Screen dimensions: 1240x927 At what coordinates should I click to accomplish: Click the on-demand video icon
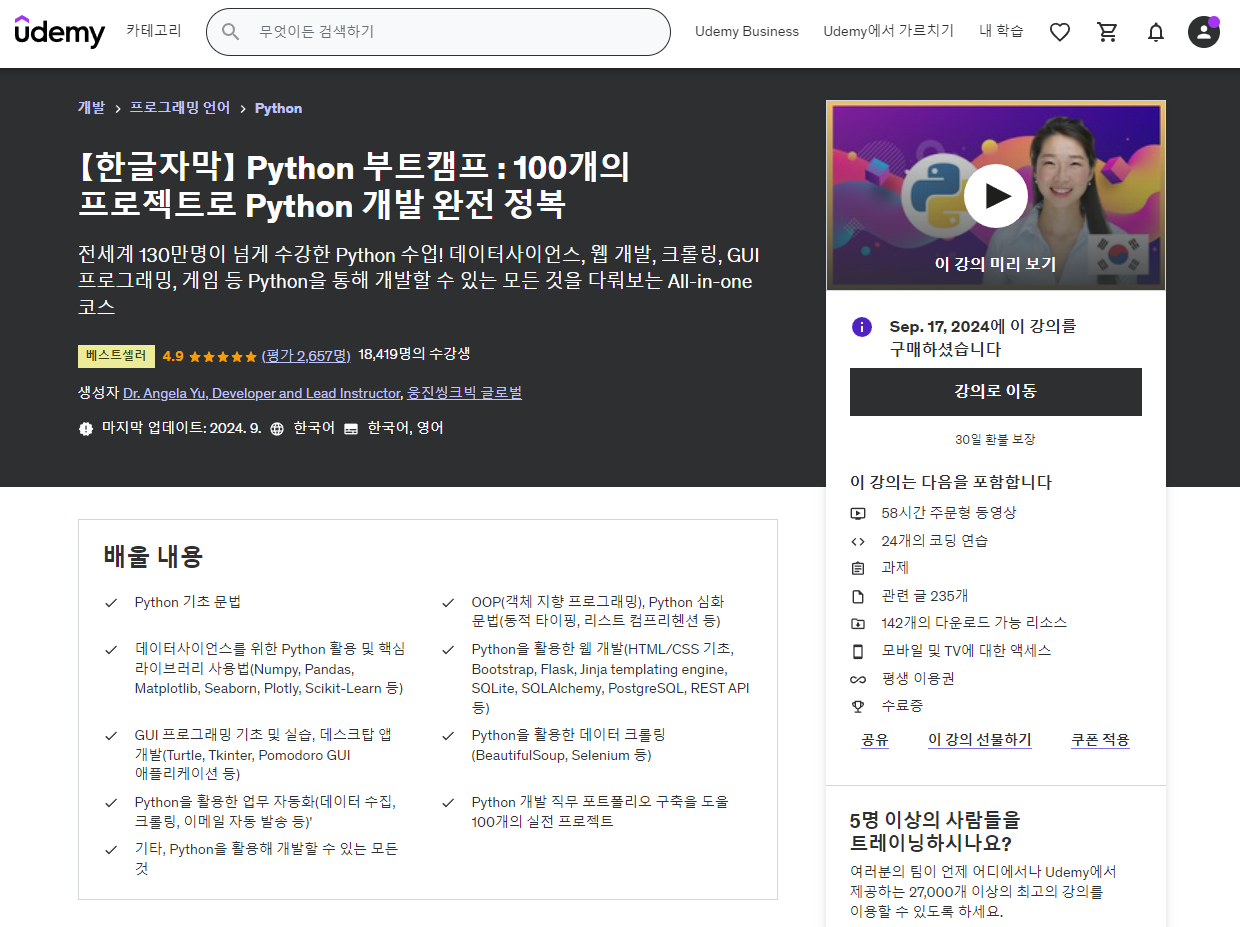point(858,513)
